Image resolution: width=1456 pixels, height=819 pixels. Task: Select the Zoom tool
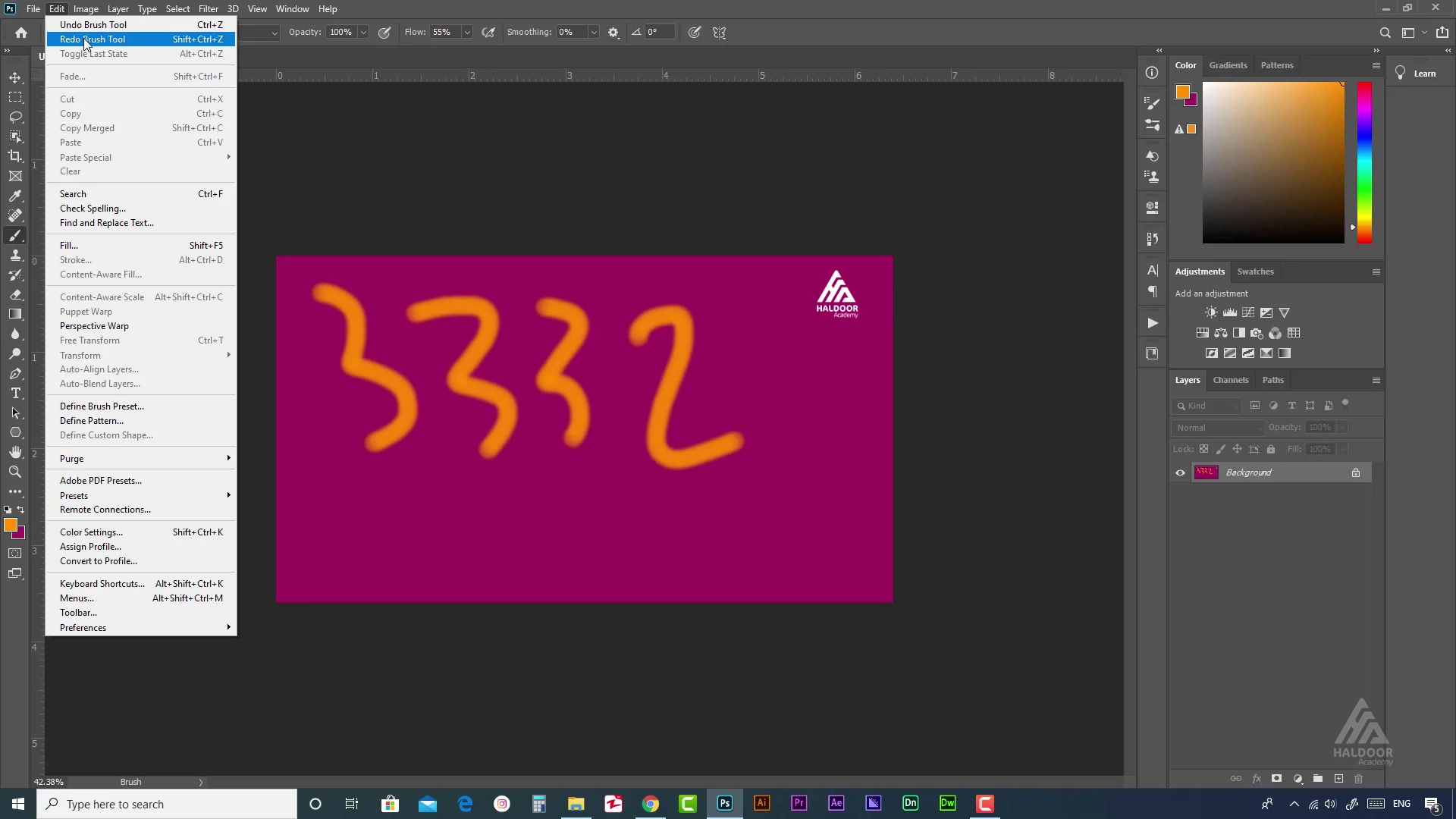pyautogui.click(x=15, y=472)
